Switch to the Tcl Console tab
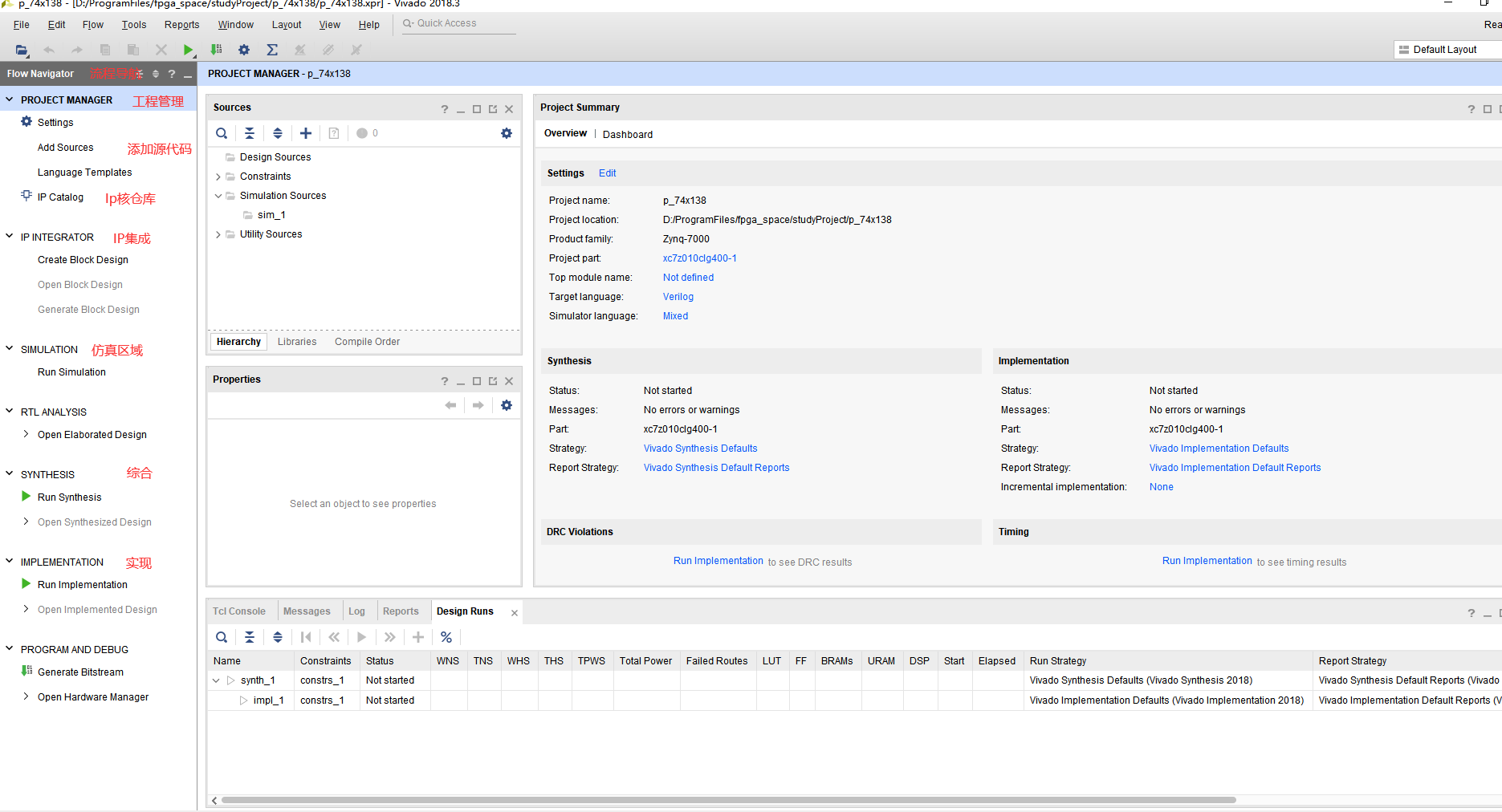 (239, 611)
